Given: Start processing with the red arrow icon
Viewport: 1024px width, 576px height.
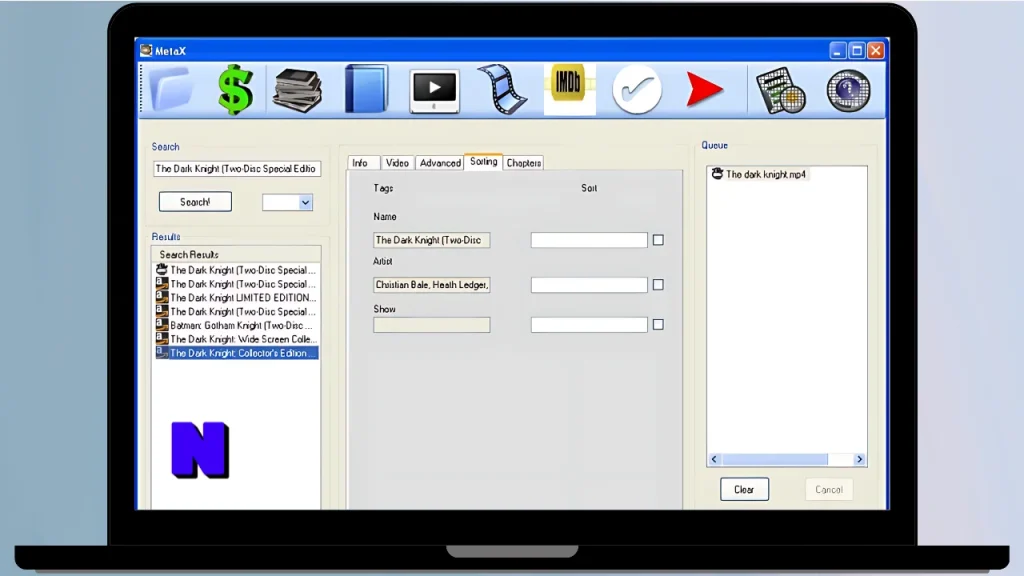Looking at the screenshot, I should pyautogui.click(x=704, y=89).
